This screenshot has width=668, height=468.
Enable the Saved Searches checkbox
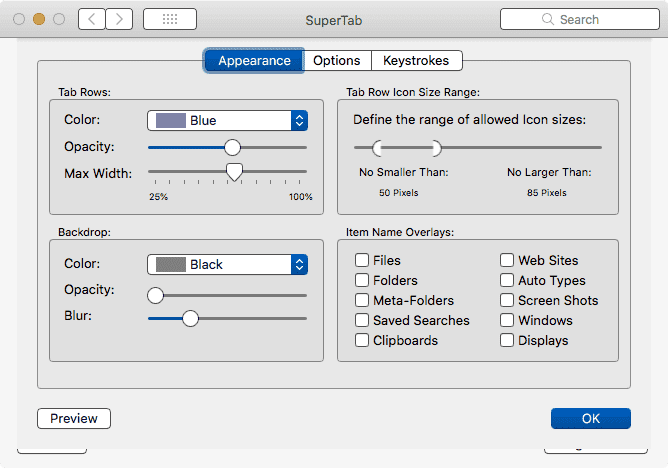pos(362,320)
